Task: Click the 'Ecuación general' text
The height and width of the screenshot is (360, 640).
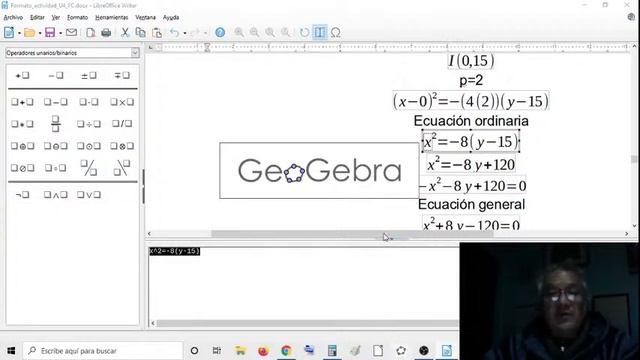Action: click(471, 204)
